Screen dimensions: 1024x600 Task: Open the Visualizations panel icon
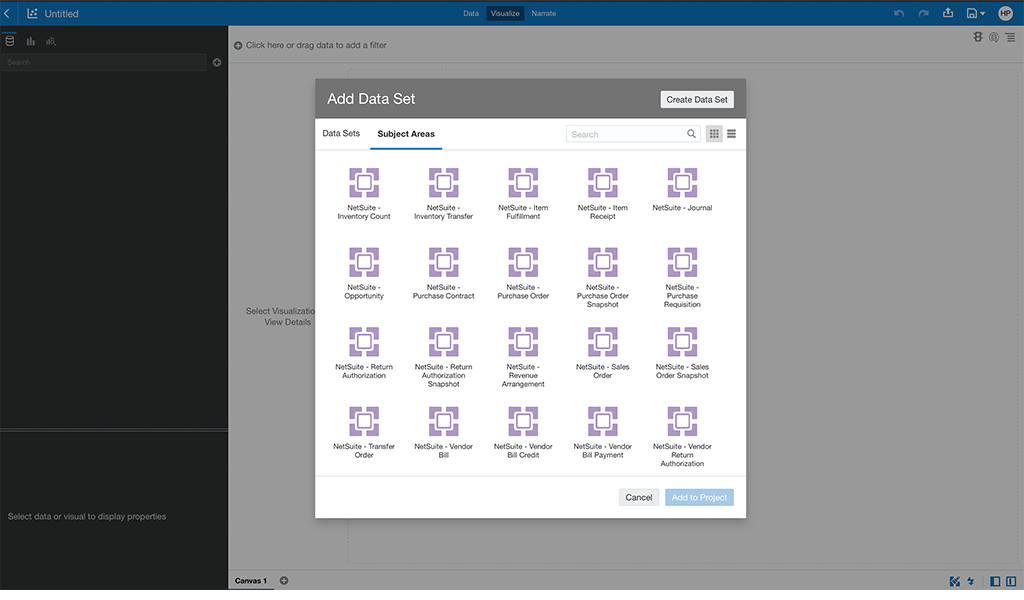click(x=31, y=41)
